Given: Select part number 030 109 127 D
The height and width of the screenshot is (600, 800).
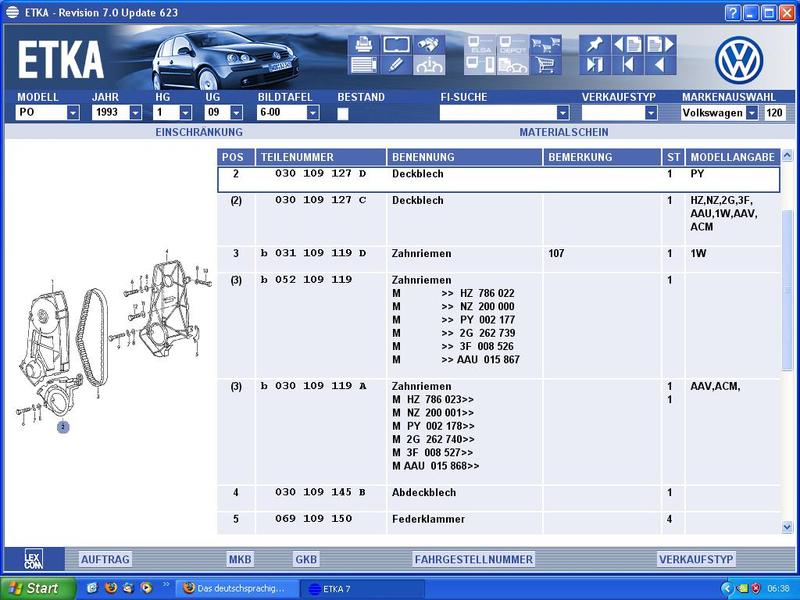Looking at the screenshot, I should [x=320, y=173].
